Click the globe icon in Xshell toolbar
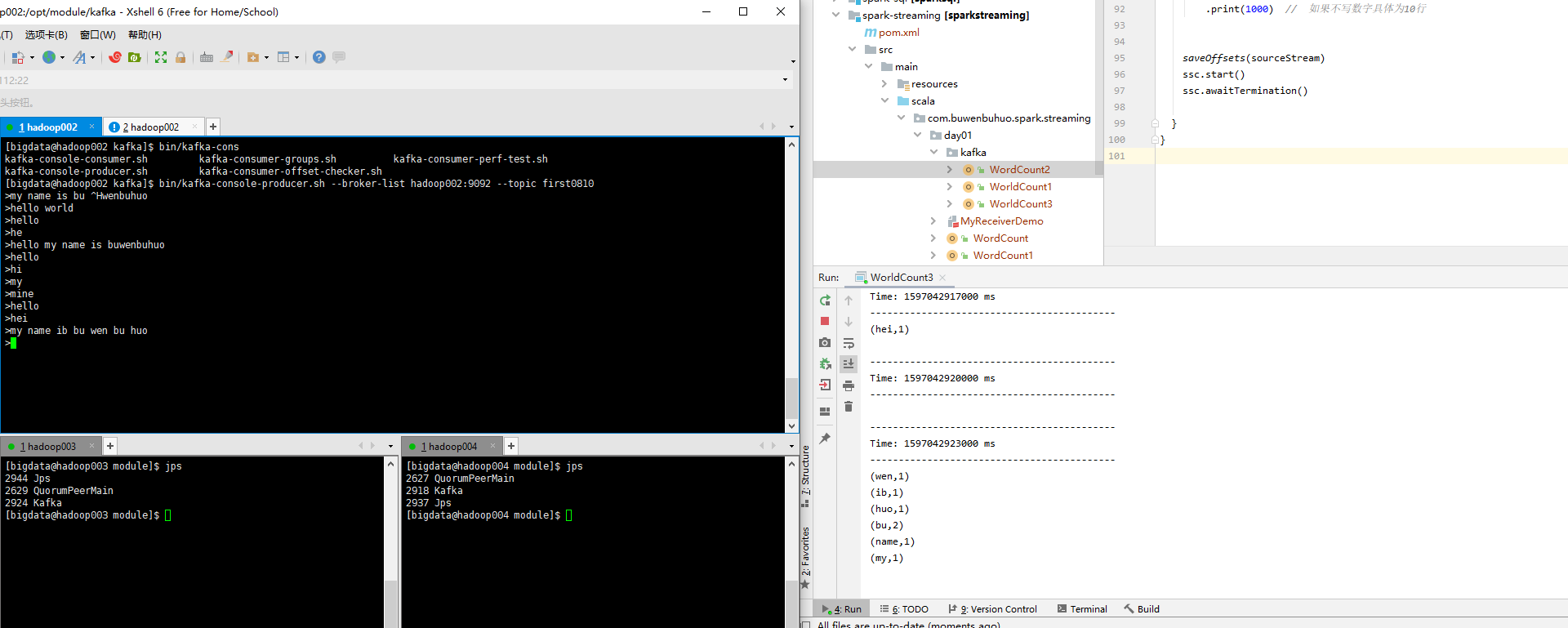Image resolution: width=1568 pixels, height=628 pixels. (x=49, y=57)
